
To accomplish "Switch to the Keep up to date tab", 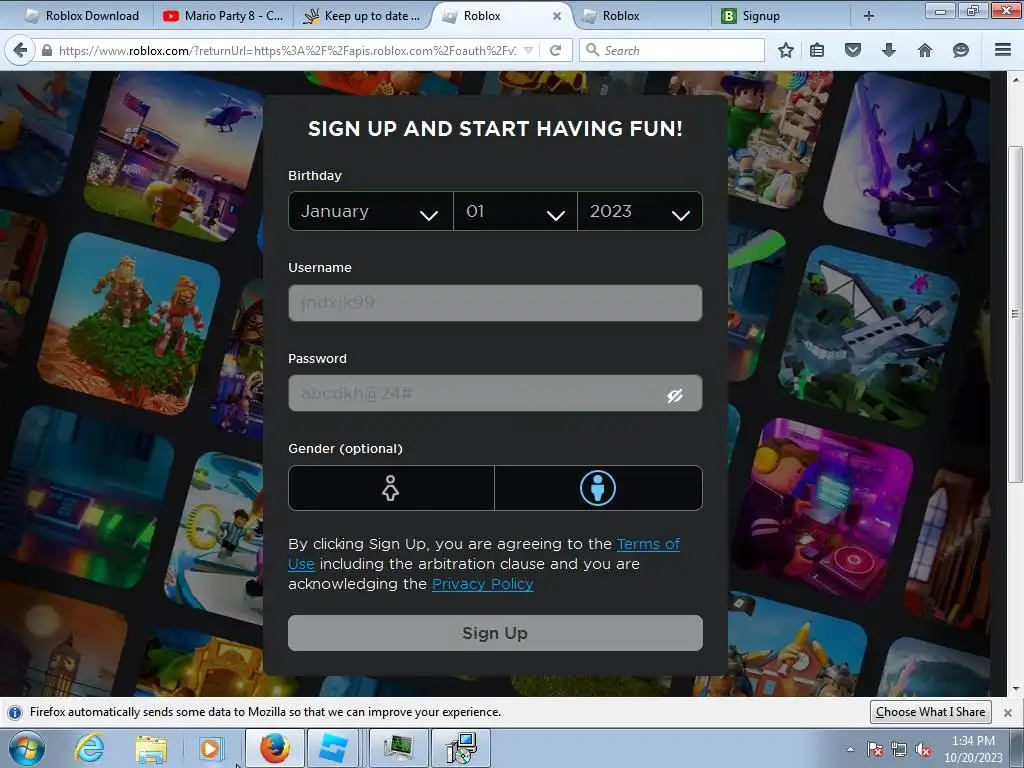I will point(363,16).
